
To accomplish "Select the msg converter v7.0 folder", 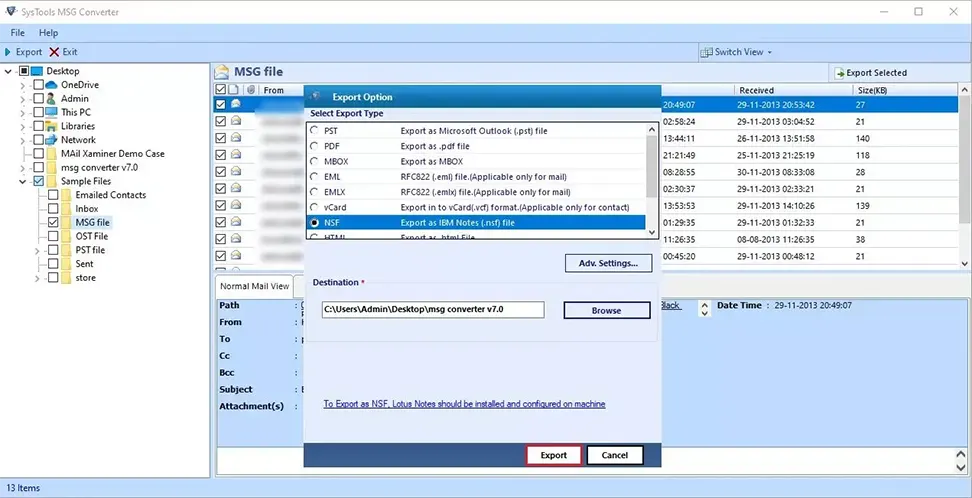I will tap(99, 167).
